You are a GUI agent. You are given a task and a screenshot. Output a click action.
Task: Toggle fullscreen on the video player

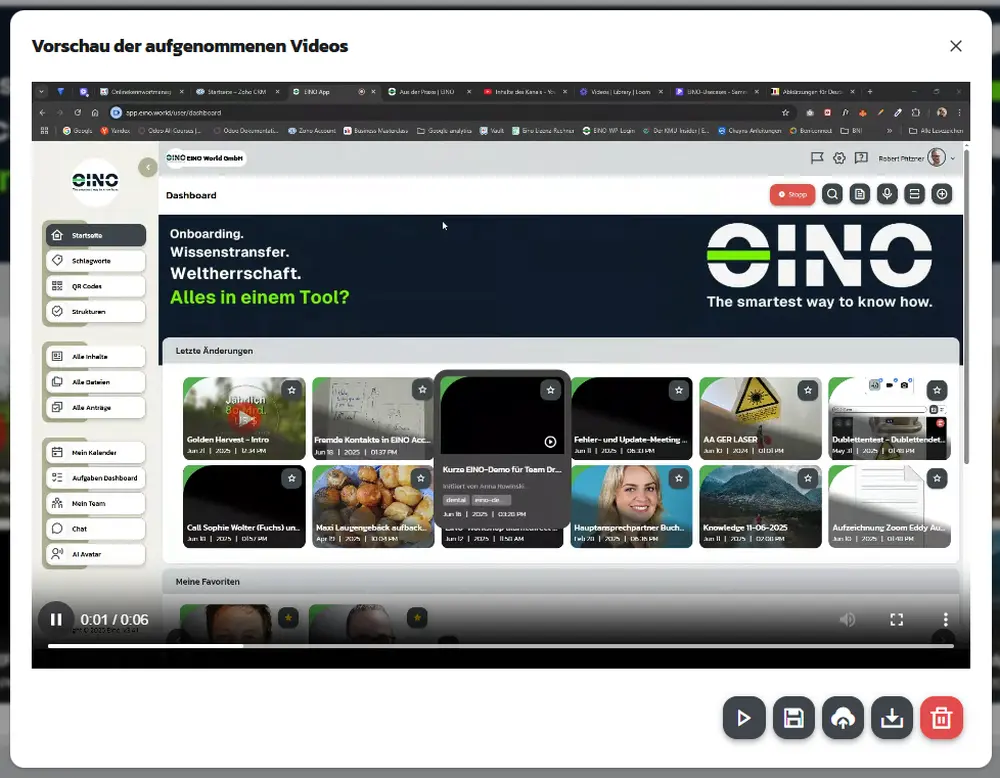pos(896,619)
